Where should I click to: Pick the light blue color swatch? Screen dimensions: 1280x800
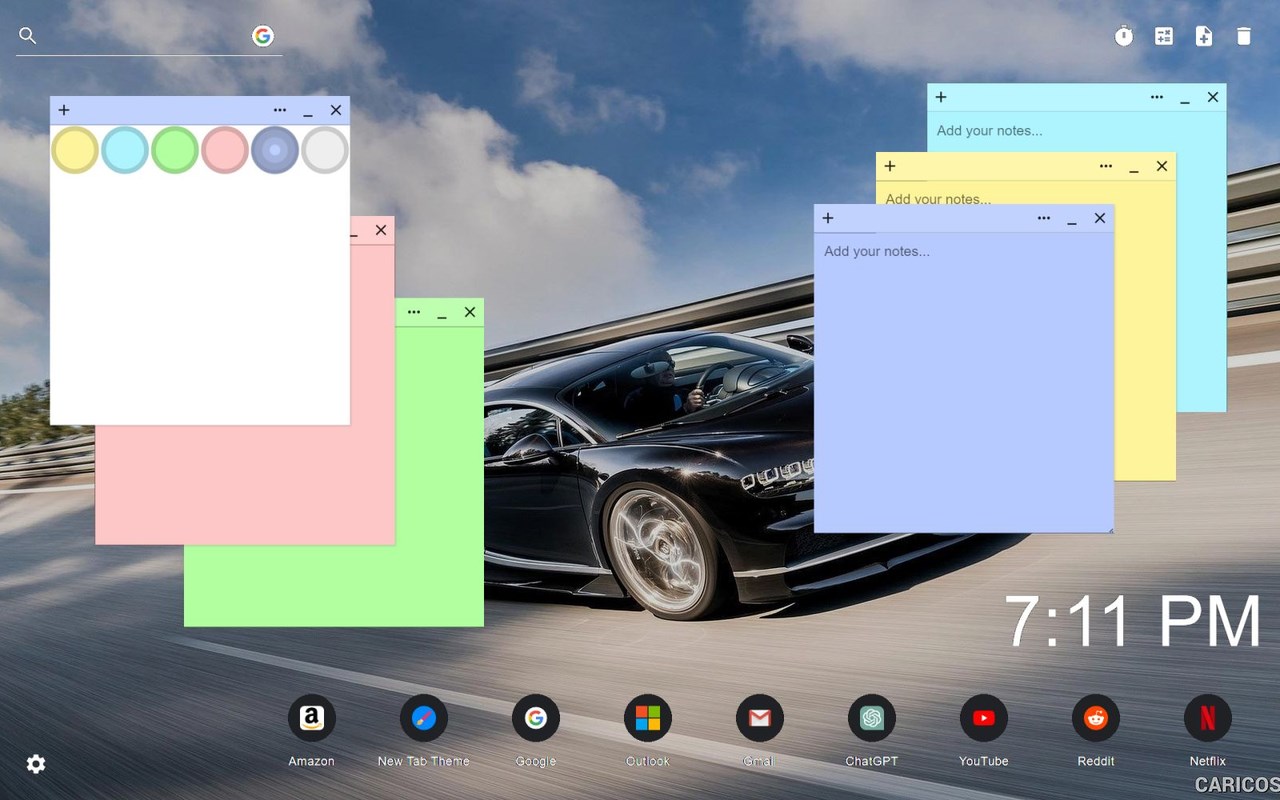click(125, 150)
